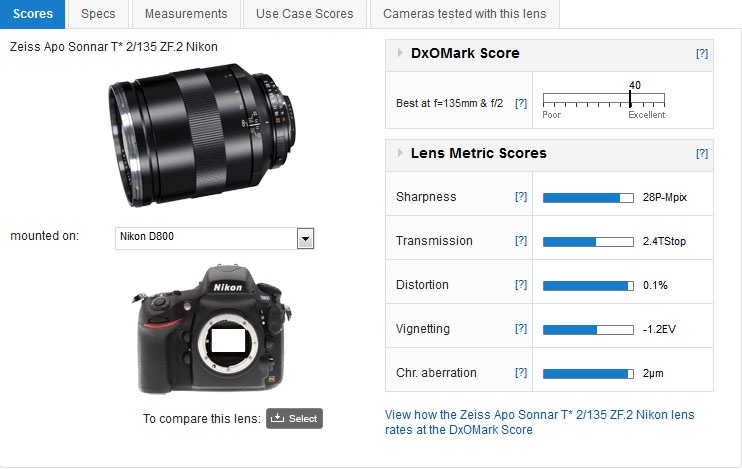Click the Sharpness label
Image resolution: width=742 pixels, height=469 pixels.
pos(426,197)
